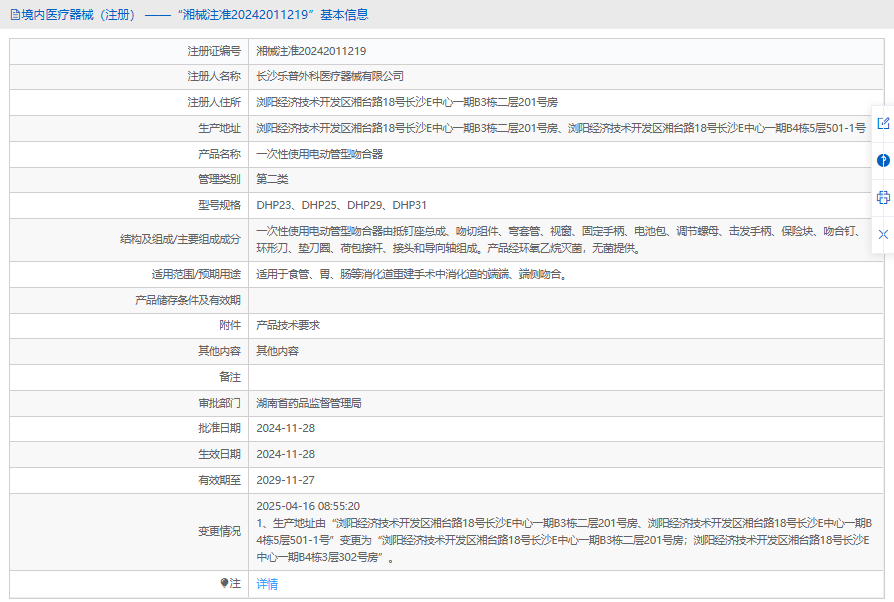Open the help question-mark icon
The height and width of the screenshot is (602, 894).
point(883,160)
